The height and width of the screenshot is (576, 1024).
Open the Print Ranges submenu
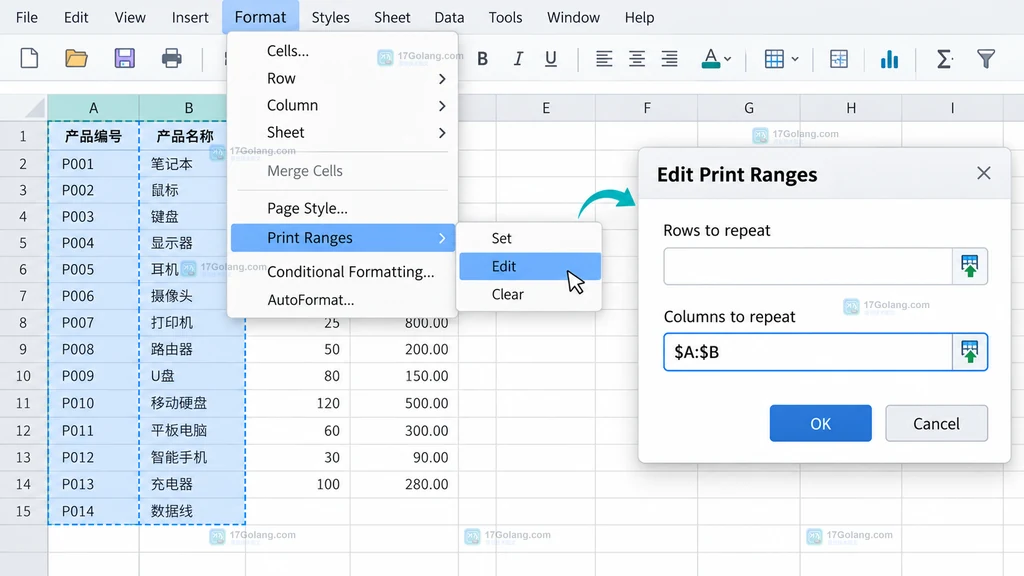pos(342,238)
